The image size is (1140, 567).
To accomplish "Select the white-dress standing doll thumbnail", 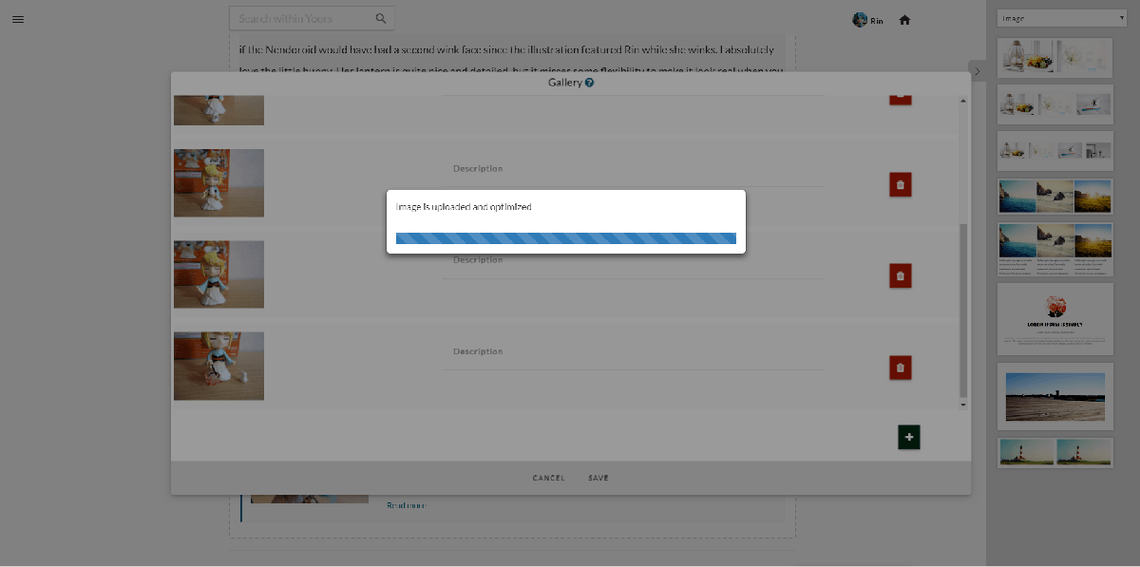I will pos(219,183).
